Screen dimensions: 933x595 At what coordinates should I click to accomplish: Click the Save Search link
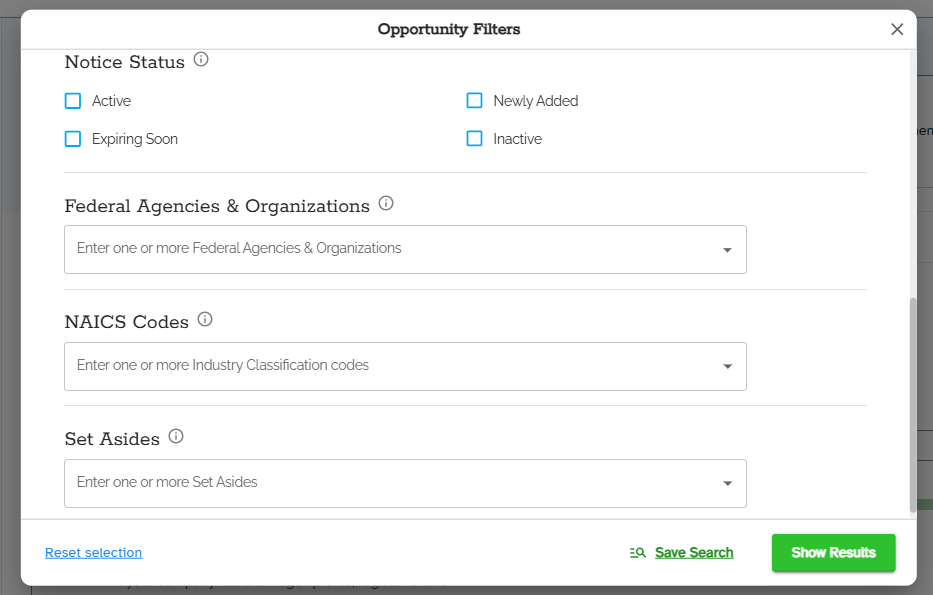[x=694, y=553]
